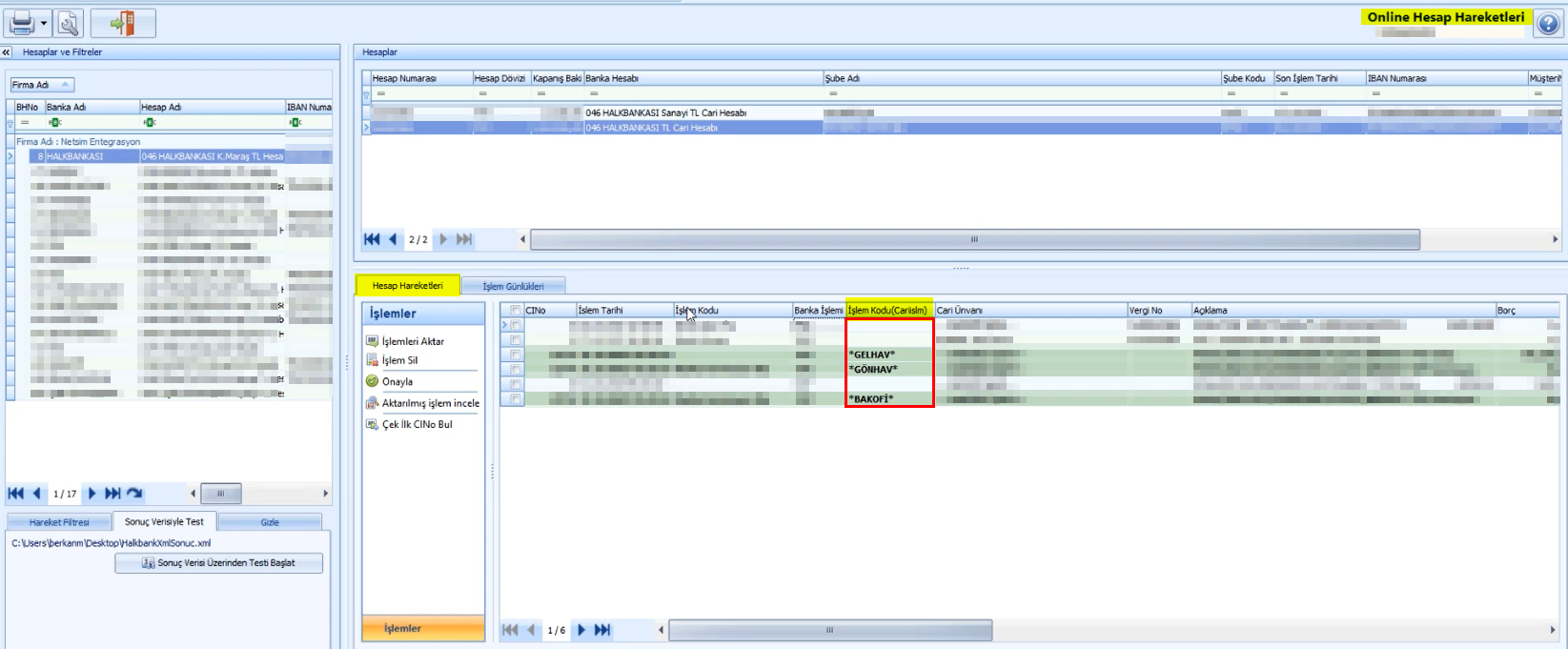Viewport: 1568px width, 649px height.
Task: Open equals filter operator under IBAN Numarası
Action: pyautogui.click(x=1376, y=93)
